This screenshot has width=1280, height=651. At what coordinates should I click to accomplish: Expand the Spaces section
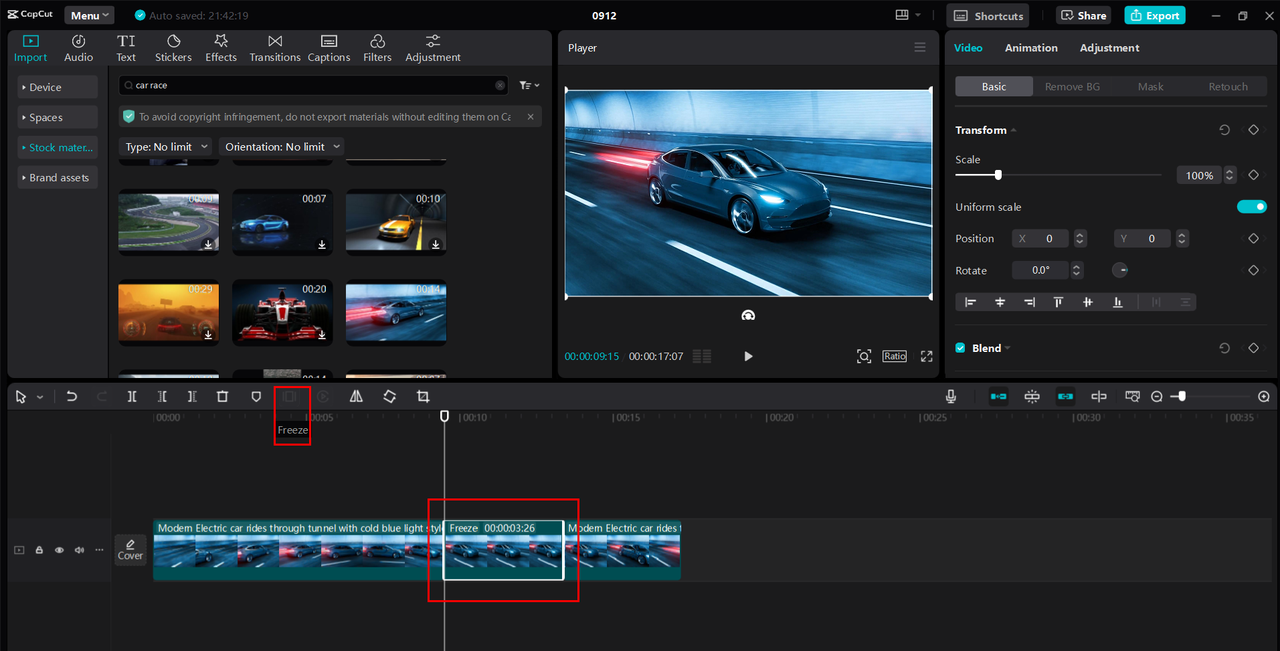click(57, 118)
